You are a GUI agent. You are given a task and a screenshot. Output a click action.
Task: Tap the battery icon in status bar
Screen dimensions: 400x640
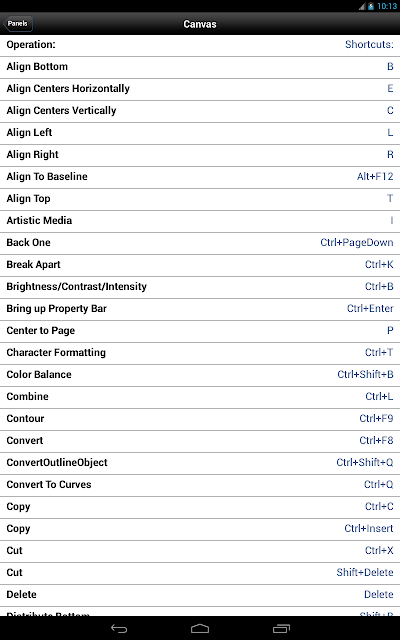tap(371, 6)
